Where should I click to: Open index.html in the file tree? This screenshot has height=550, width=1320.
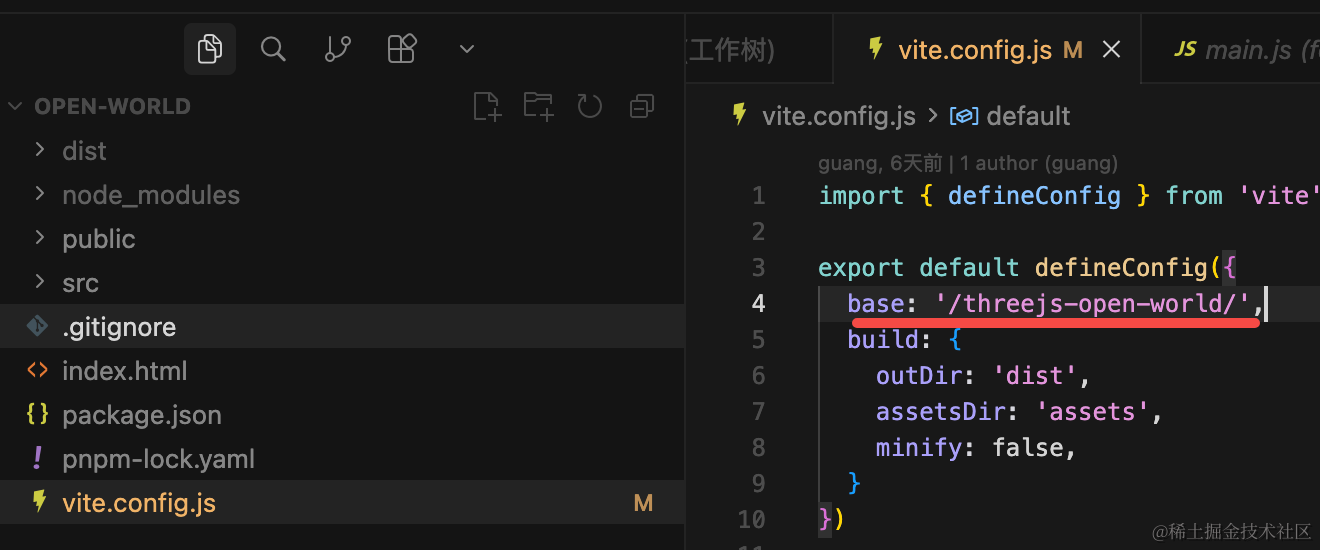tap(342, 371)
